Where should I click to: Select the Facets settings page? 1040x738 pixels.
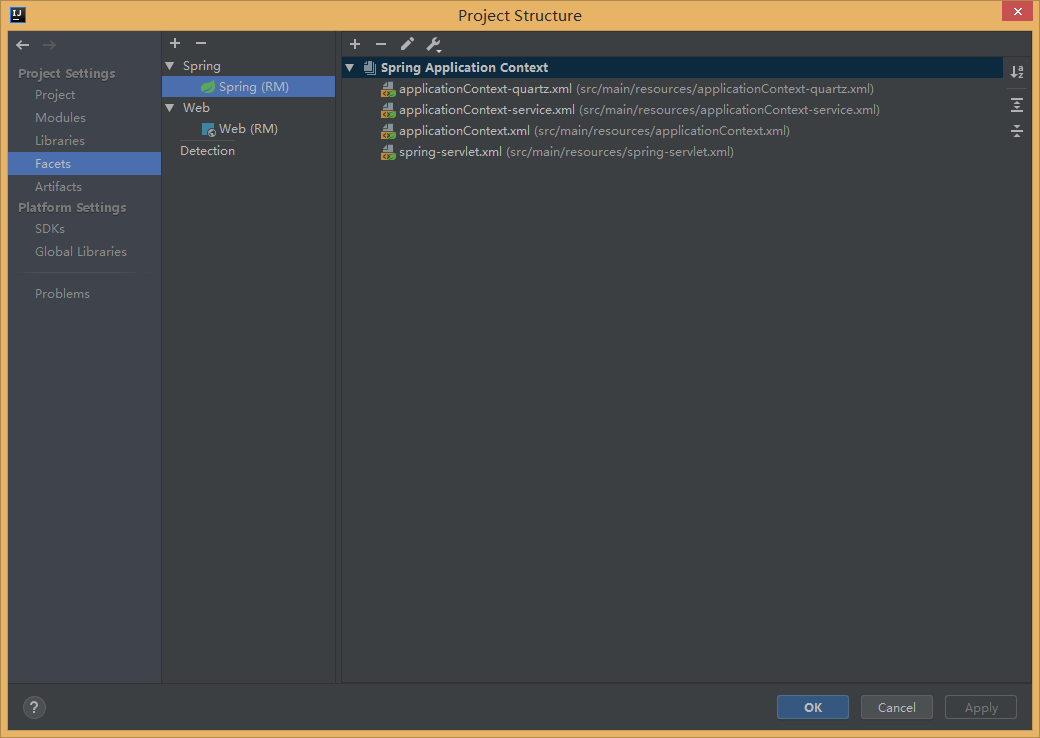pos(84,164)
